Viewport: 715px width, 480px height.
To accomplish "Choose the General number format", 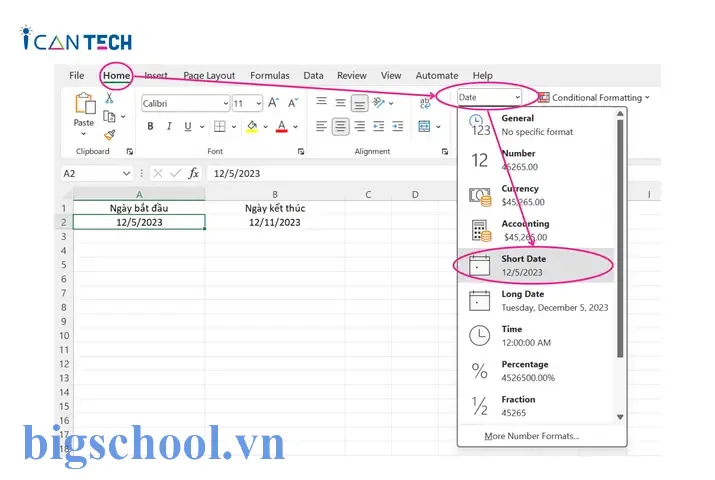I will 537,125.
